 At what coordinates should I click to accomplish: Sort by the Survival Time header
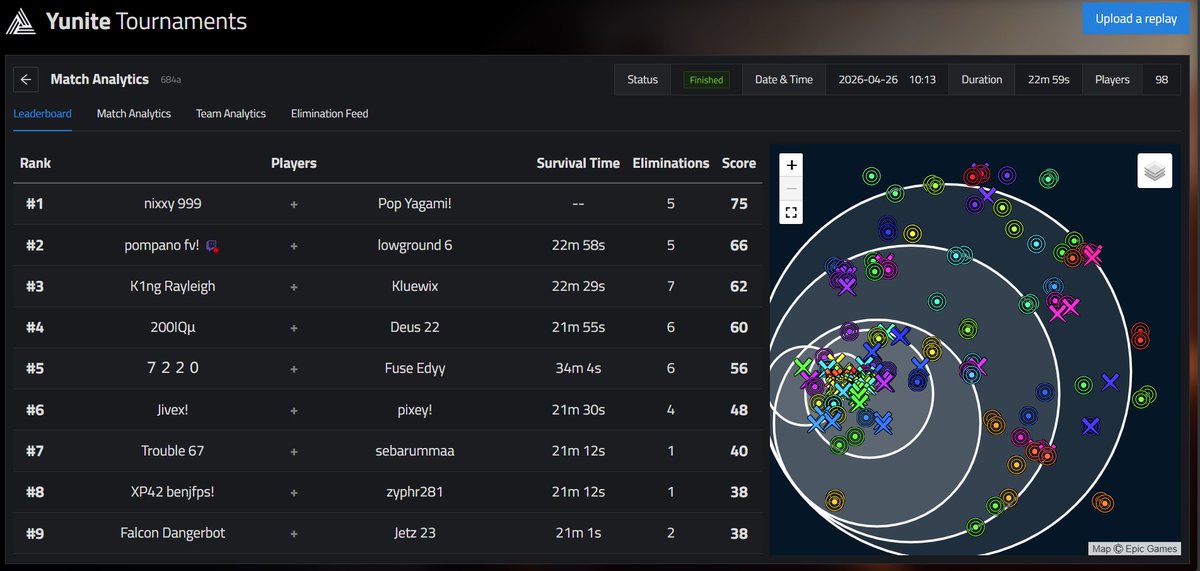tap(578, 163)
